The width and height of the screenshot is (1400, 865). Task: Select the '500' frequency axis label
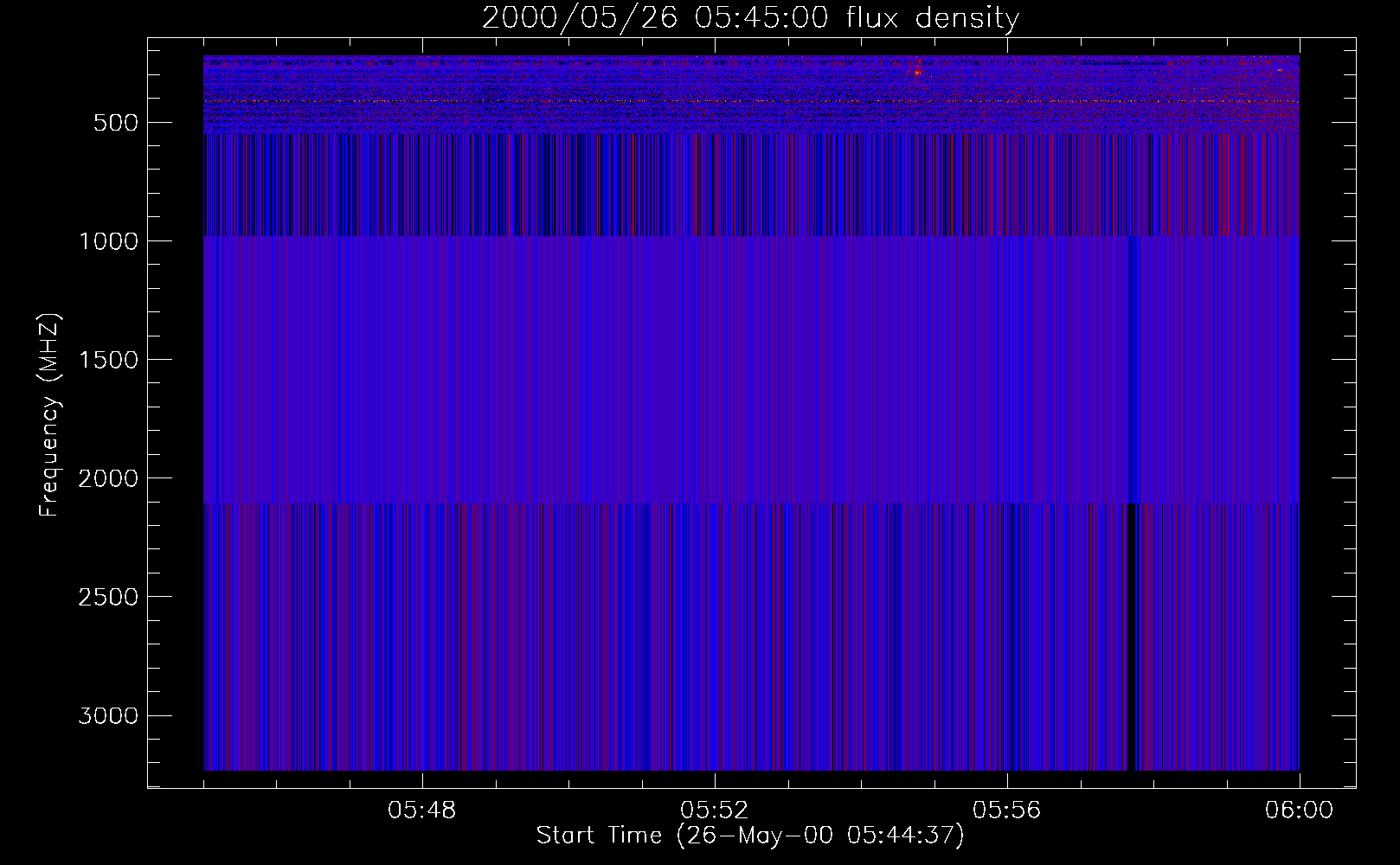(116, 123)
